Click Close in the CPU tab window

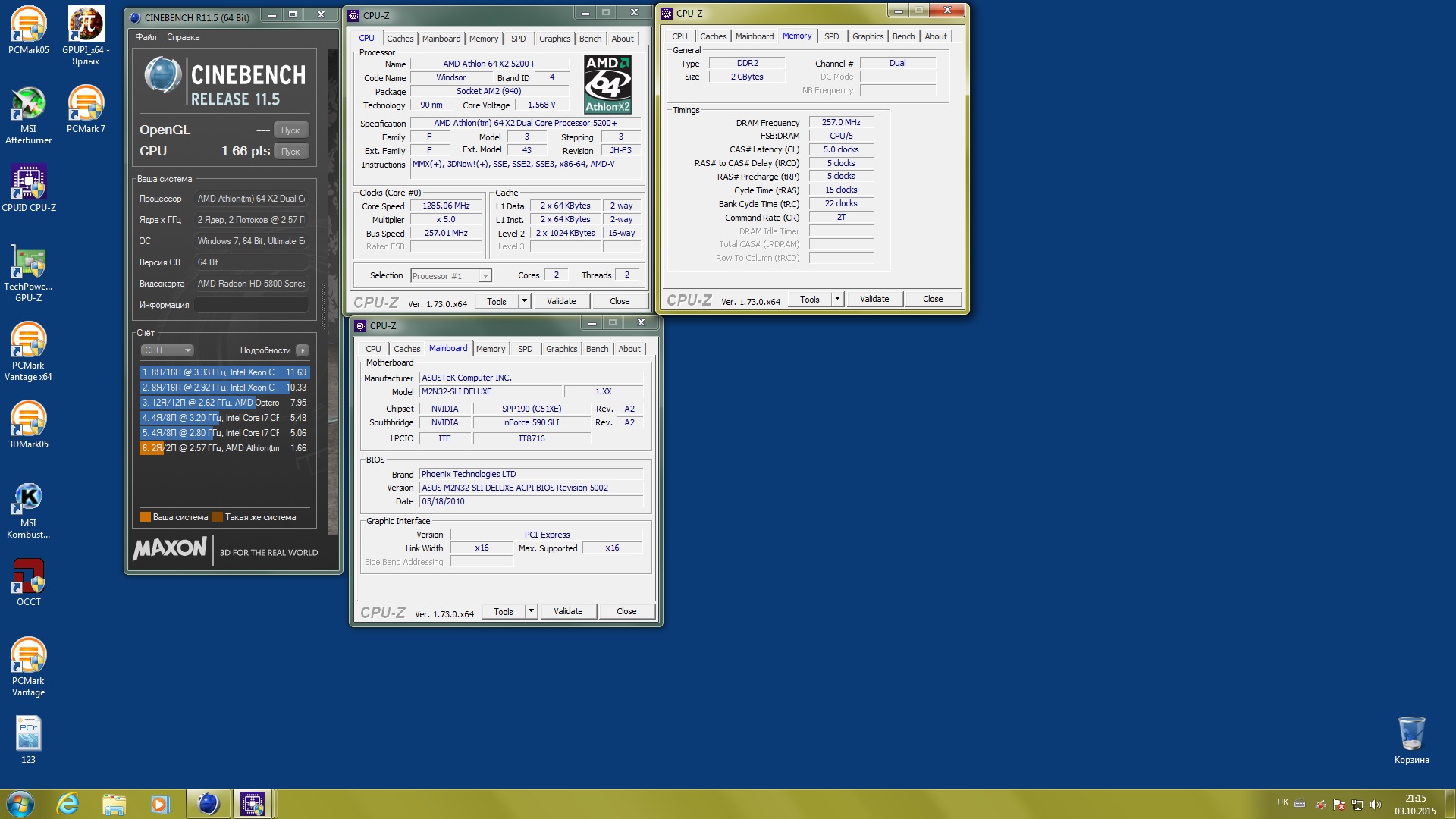click(x=620, y=301)
